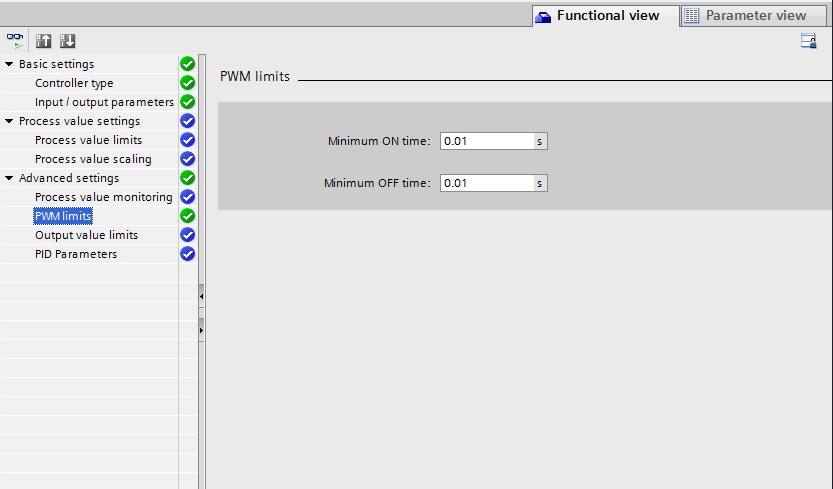Collapse the Advanced settings tree node
This screenshot has height=489, width=833.
9,178
